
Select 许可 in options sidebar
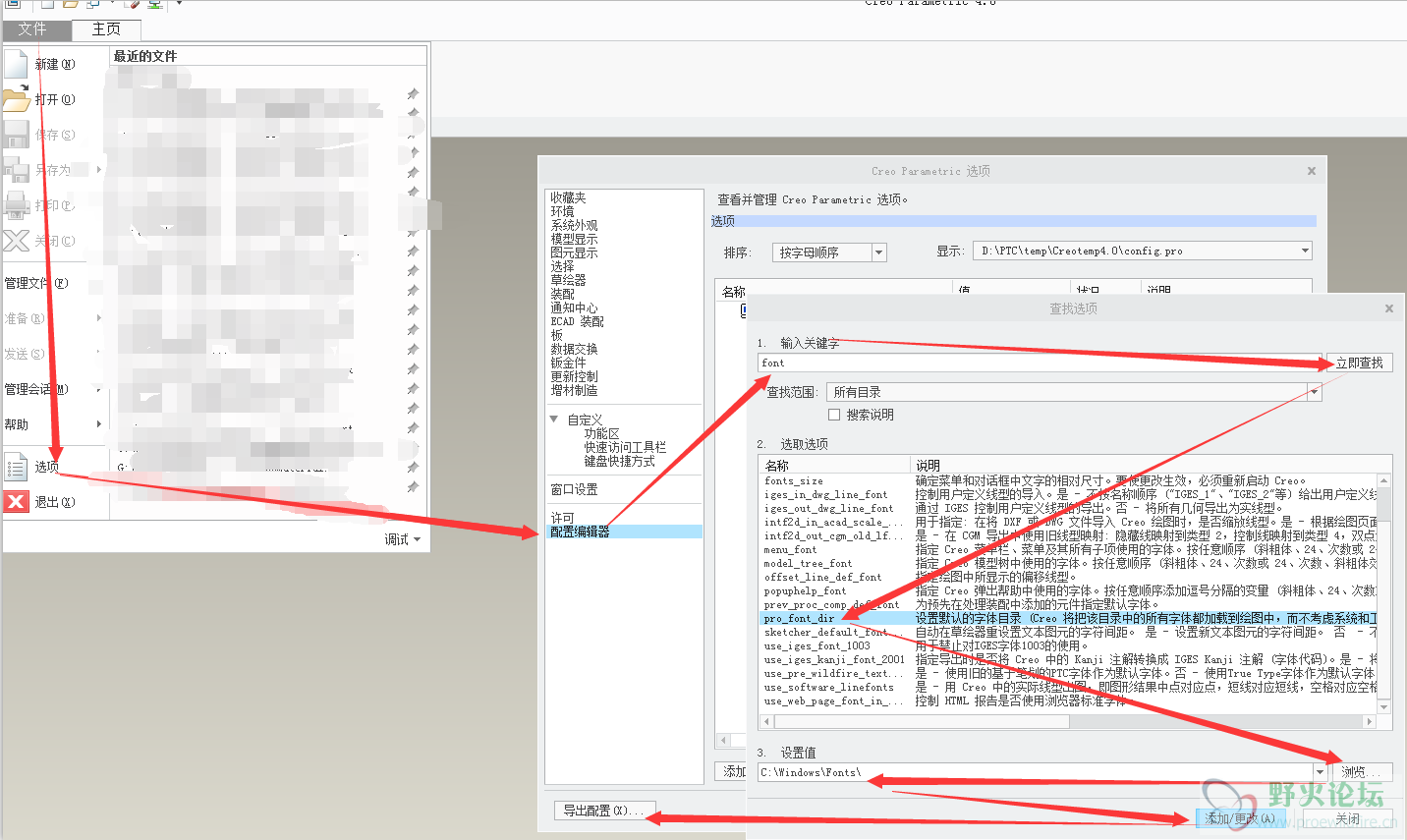point(562,518)
